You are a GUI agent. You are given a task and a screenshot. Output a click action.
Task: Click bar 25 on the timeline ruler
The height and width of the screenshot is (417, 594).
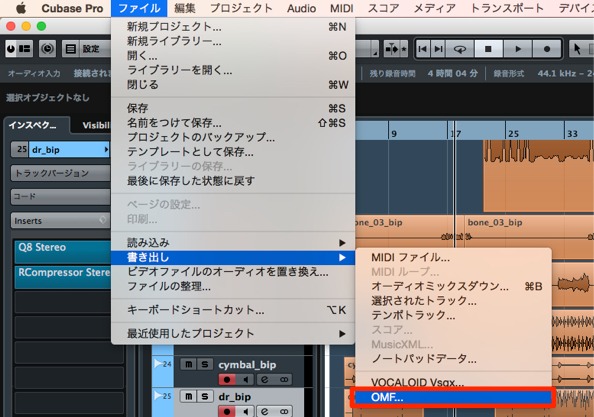tap(513, 133)
